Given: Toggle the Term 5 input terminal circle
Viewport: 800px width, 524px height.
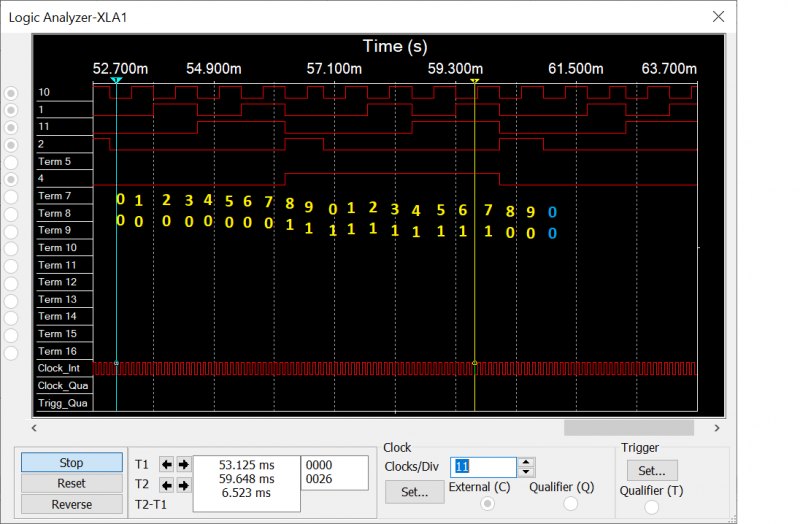Looking at the screenshot, I should 11,161.
